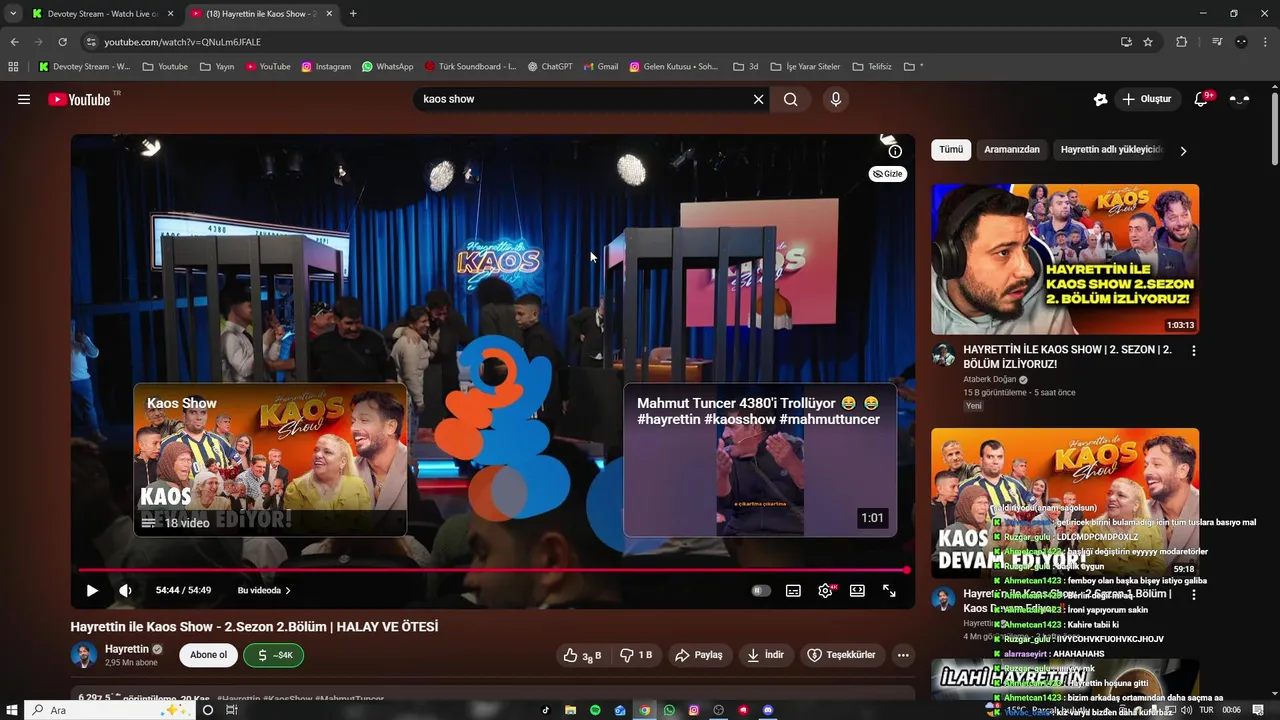Play the finished video

pos(92,590)
